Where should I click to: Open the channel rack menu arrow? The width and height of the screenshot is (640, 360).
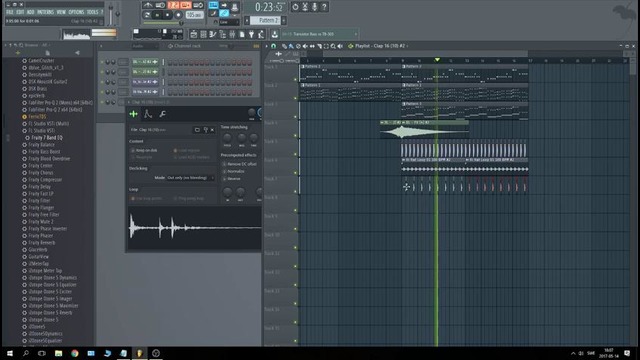(101, 46)
